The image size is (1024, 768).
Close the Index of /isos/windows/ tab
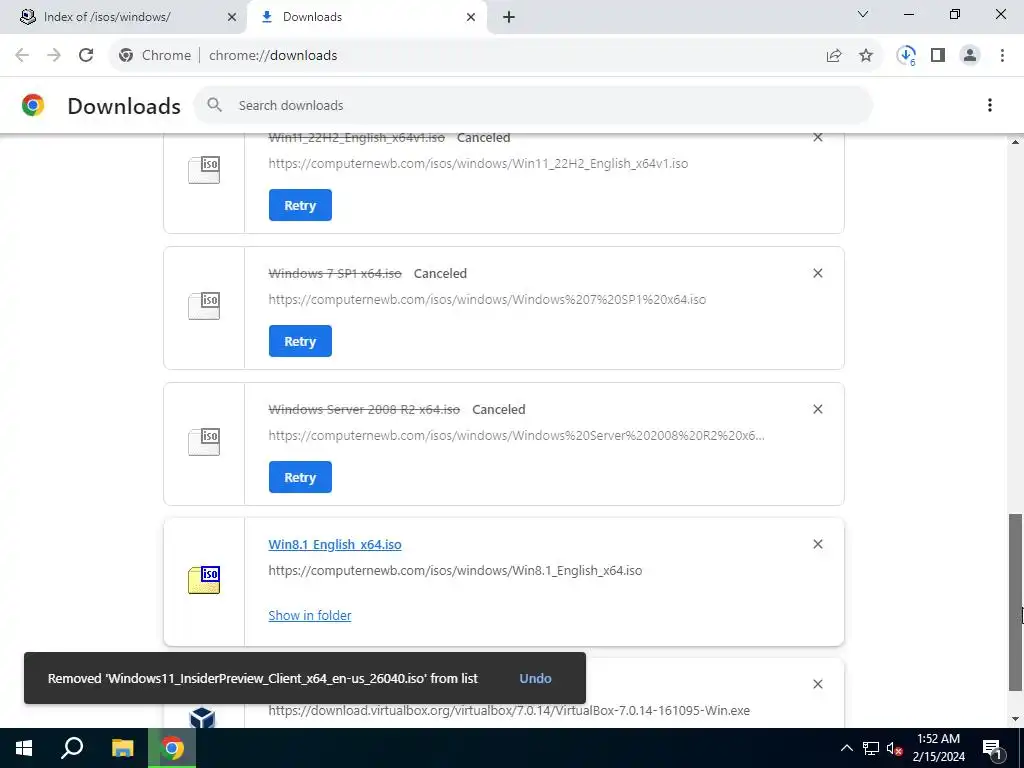pyautogui.click(x=232, y=17)
